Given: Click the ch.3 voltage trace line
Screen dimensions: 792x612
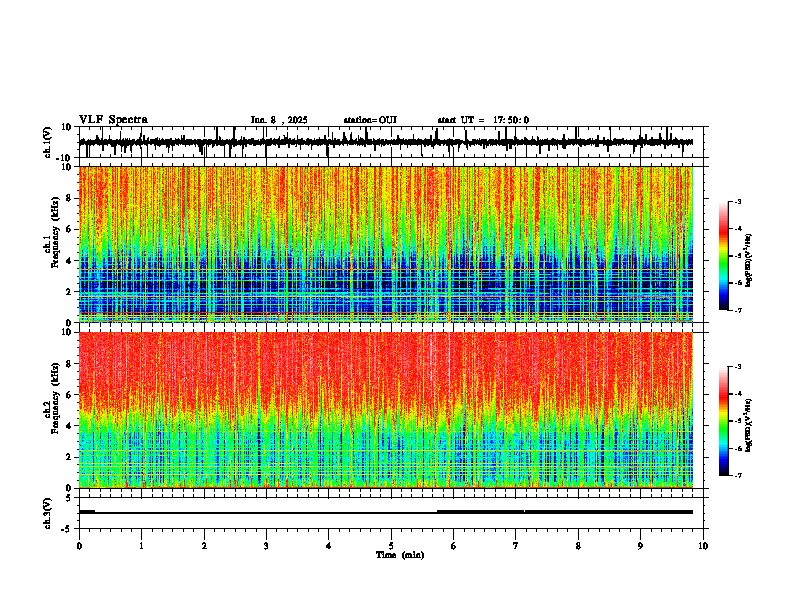Looking at the screenshot, I should (x=385, y=512).
